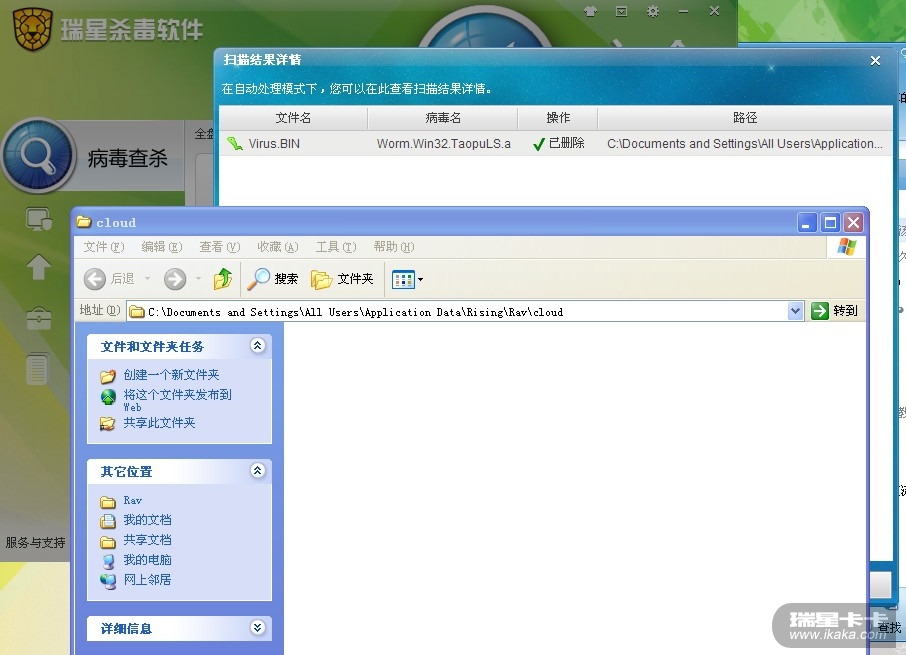Click the feedback icon in Rising title bar
The width and height of the screenshot is (906, 655).
pyautogui.click(x=621, y=11)
